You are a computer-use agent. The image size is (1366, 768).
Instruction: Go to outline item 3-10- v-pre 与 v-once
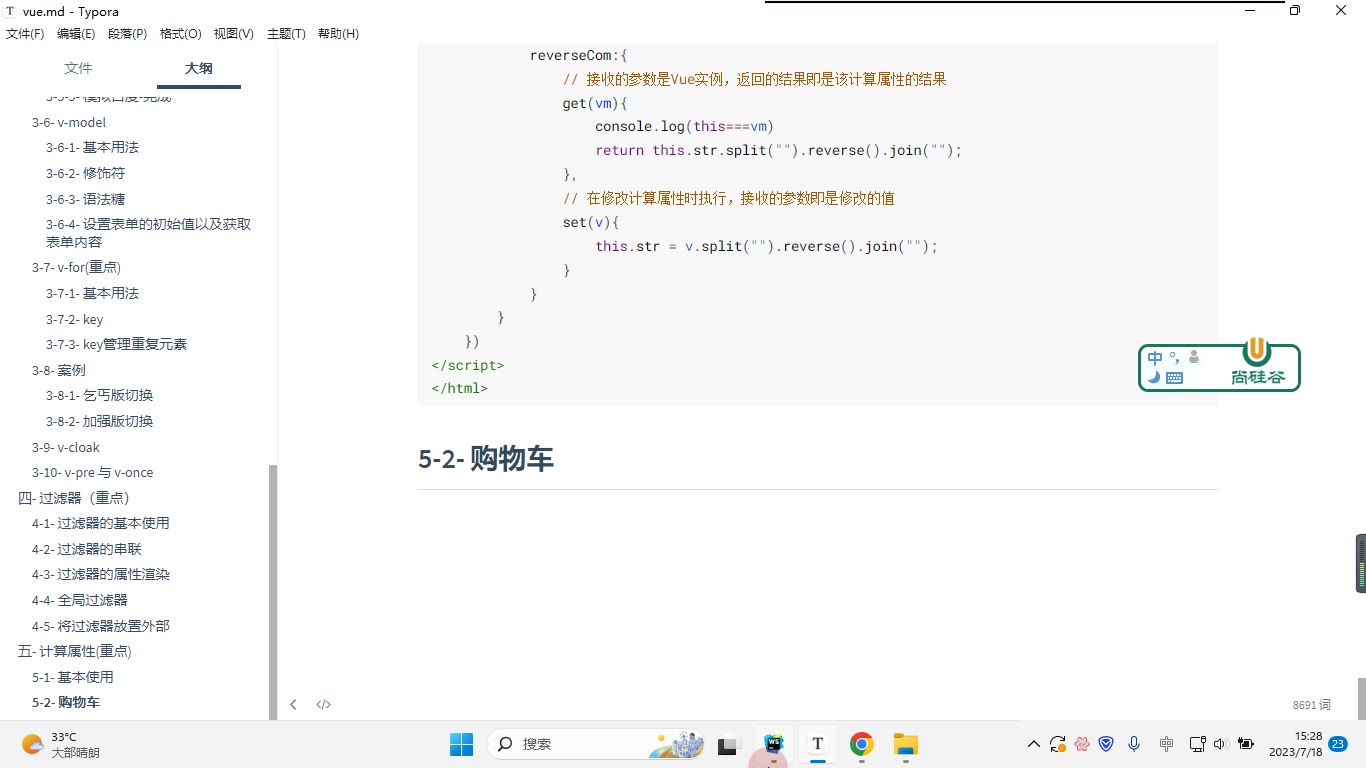(x=93, y=472)
